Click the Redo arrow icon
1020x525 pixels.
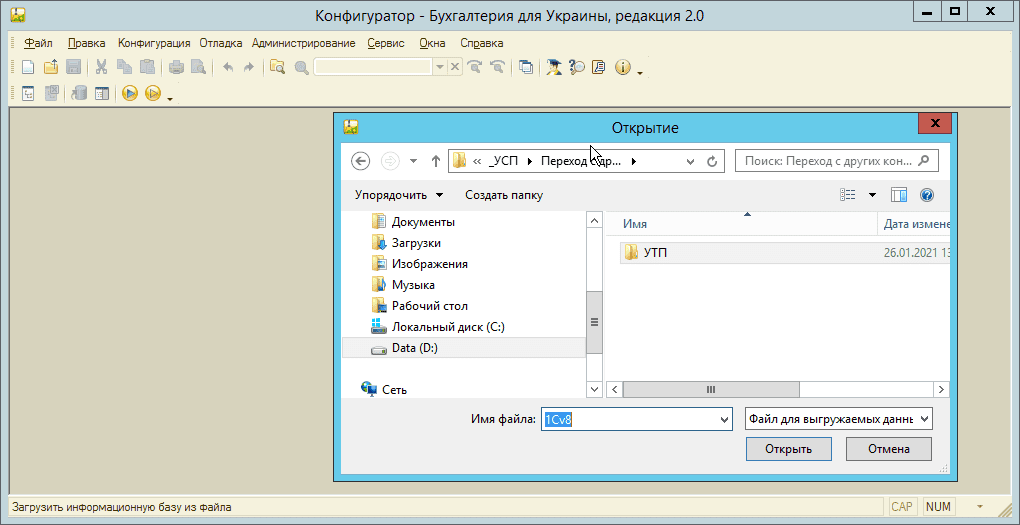pos(248,67)
